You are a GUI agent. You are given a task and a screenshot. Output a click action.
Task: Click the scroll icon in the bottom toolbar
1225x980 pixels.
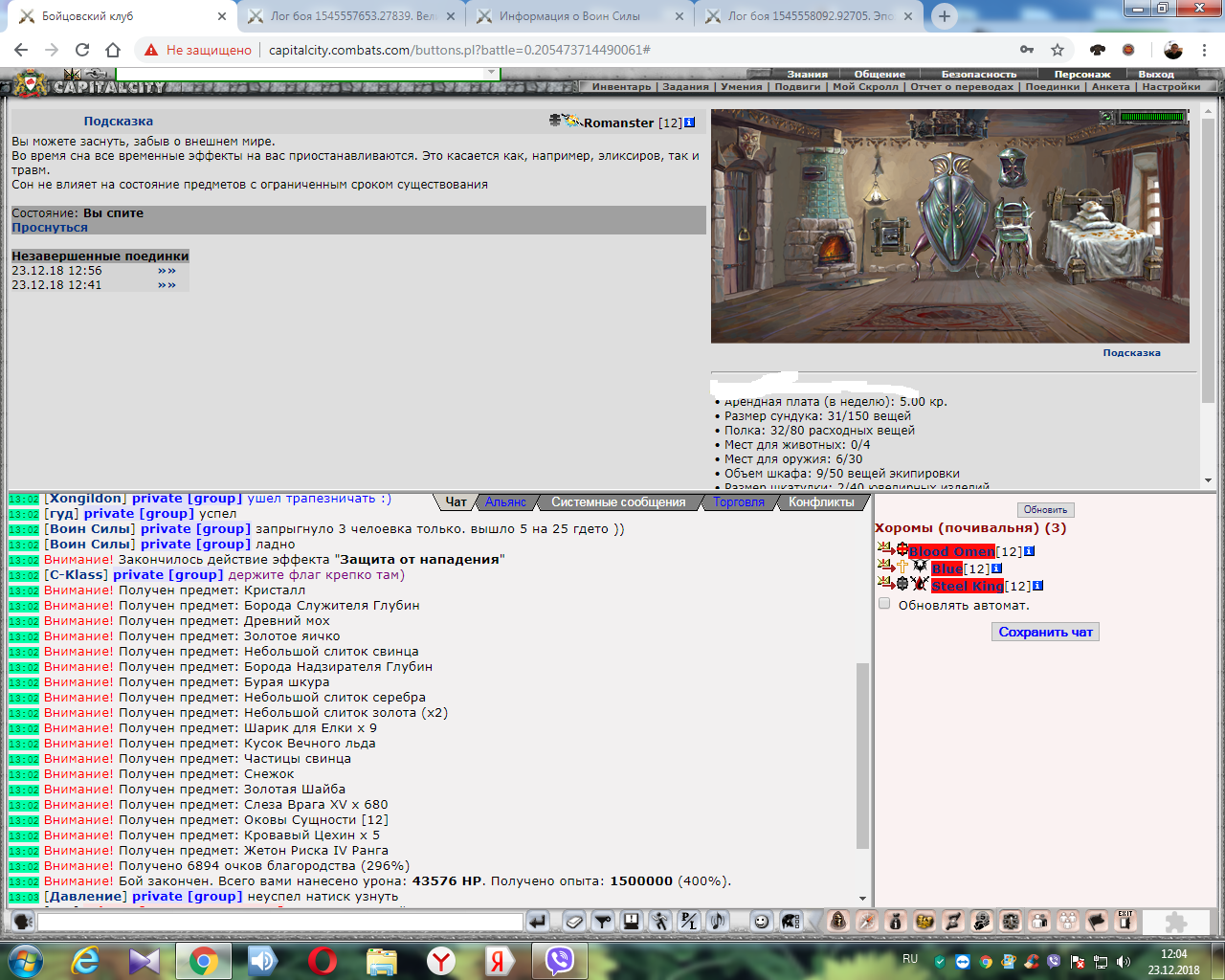coord(953,921)
